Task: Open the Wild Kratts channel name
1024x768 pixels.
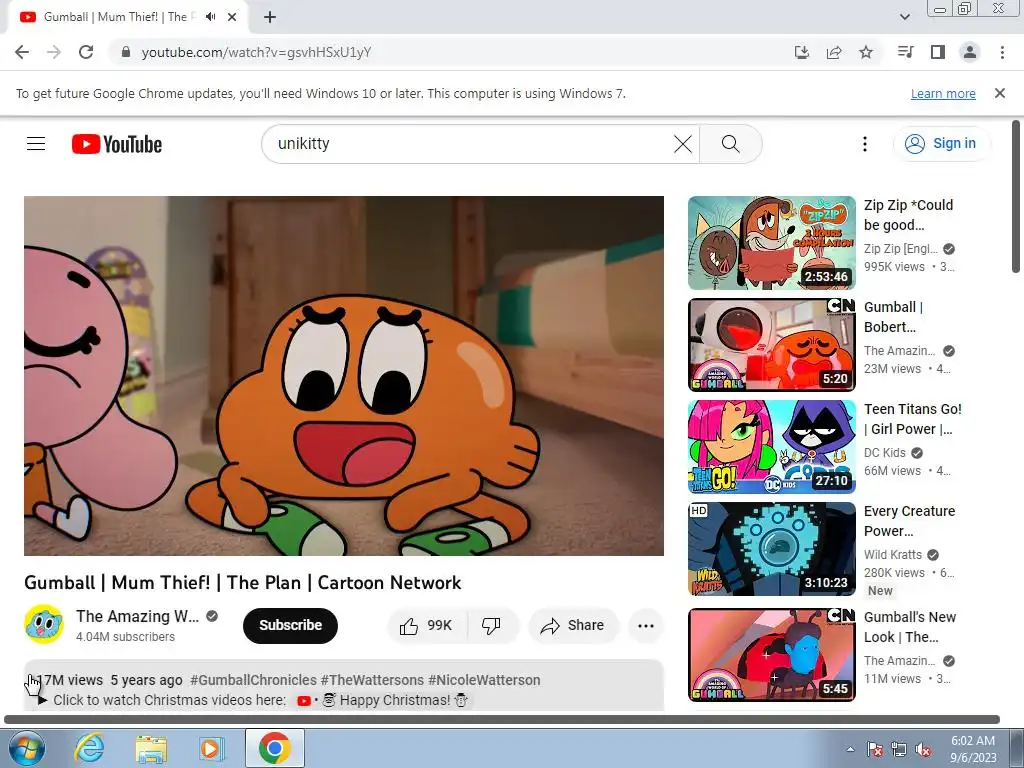Action: (893, 554)
